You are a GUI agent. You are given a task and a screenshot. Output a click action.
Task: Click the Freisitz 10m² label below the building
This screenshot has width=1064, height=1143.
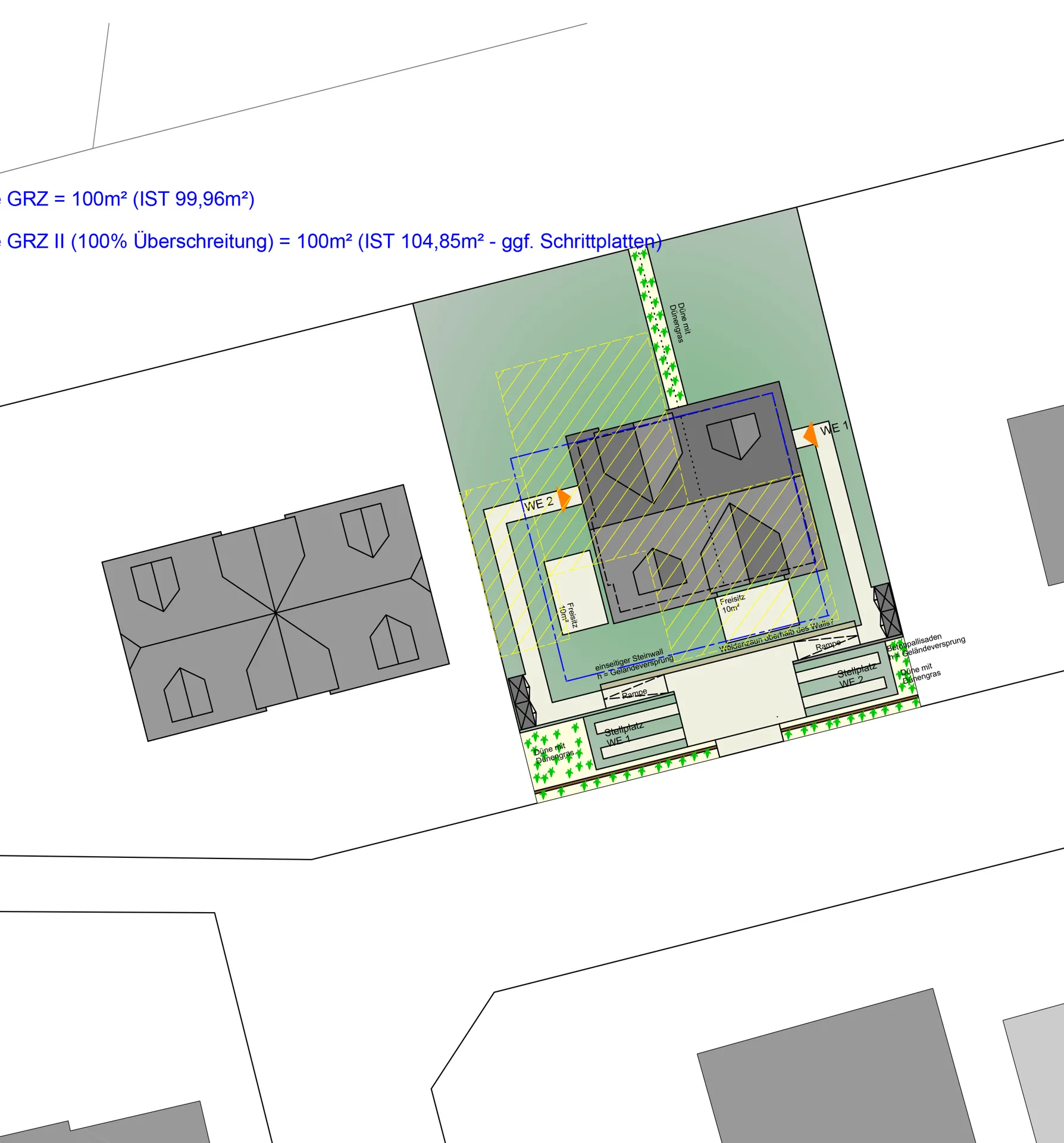point(732,604)
